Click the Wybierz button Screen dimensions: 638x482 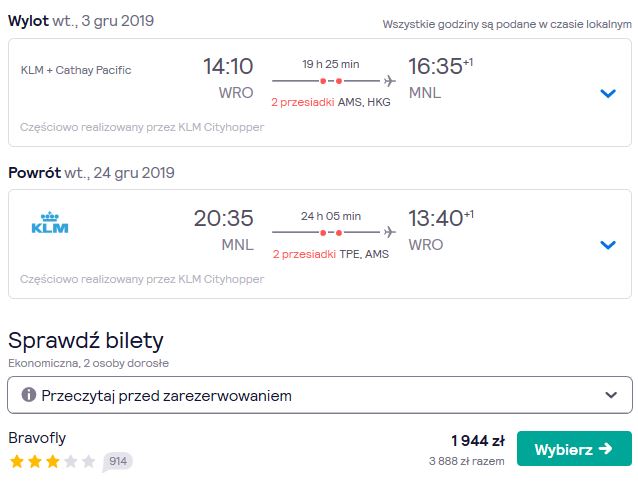tap(574, 449)
